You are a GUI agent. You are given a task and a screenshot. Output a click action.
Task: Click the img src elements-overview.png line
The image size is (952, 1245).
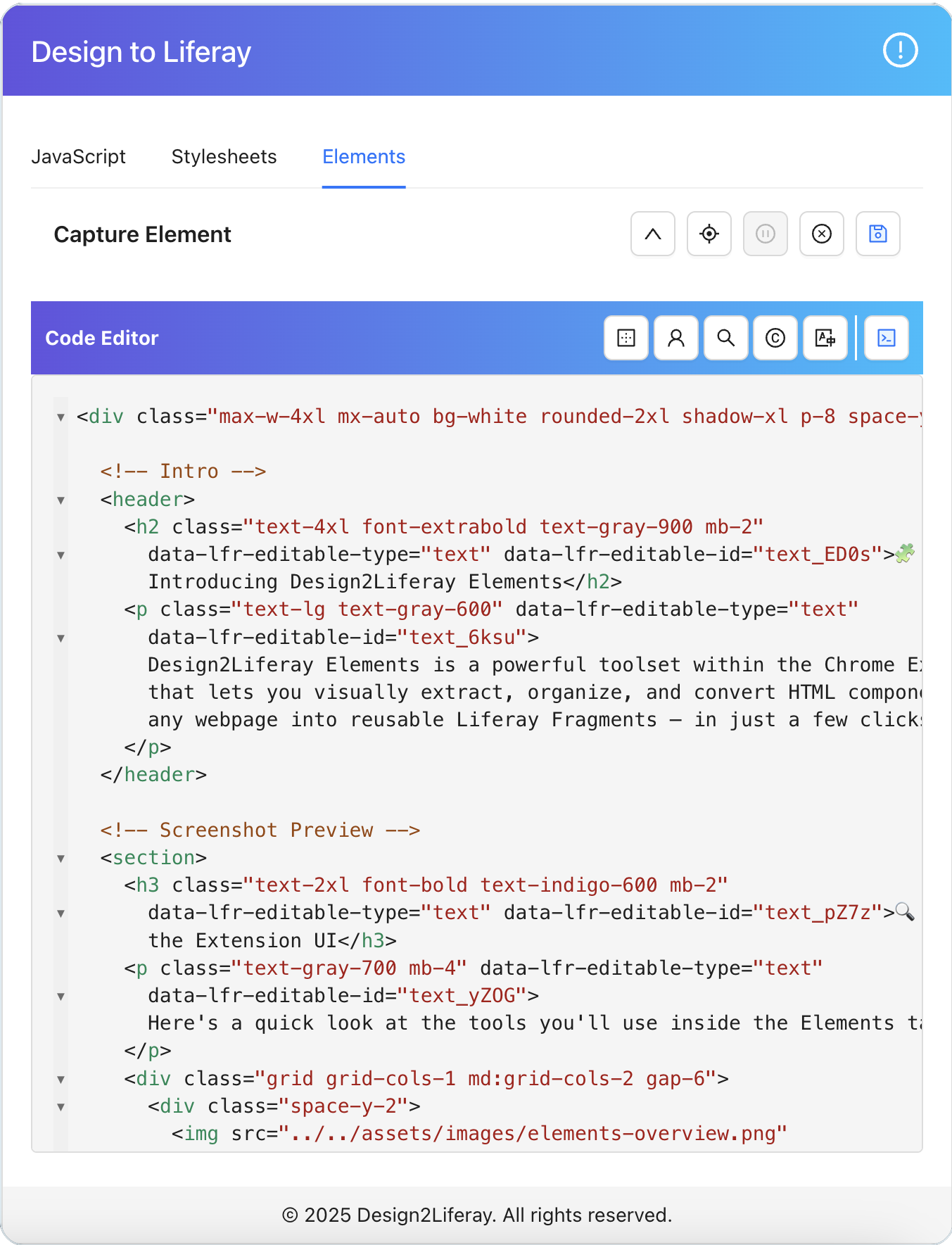pyautogui.click(x=479, y=1133)
